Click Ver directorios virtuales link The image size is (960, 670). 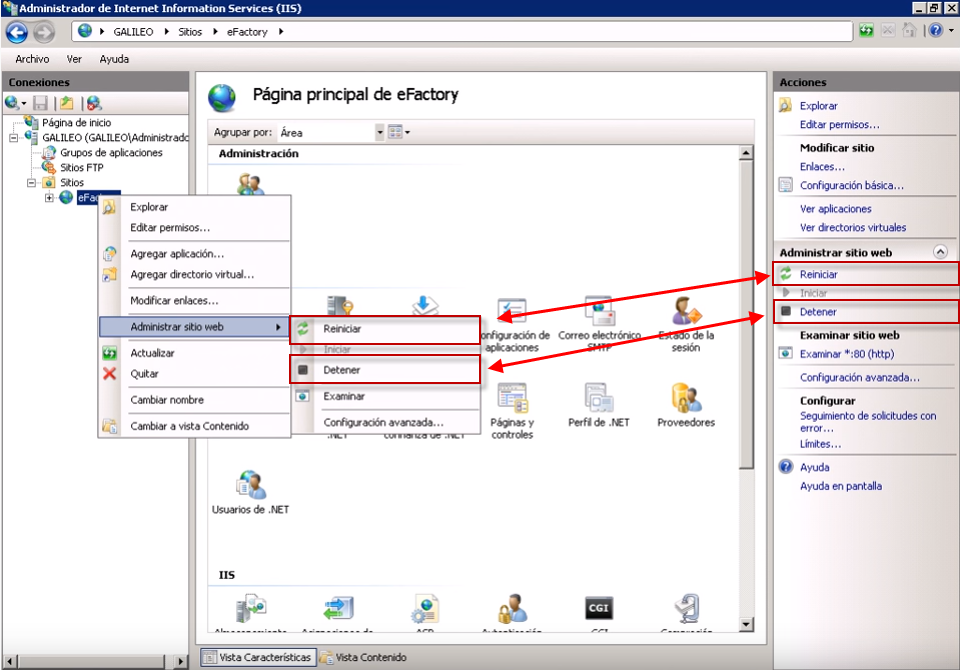click(853, 227)
